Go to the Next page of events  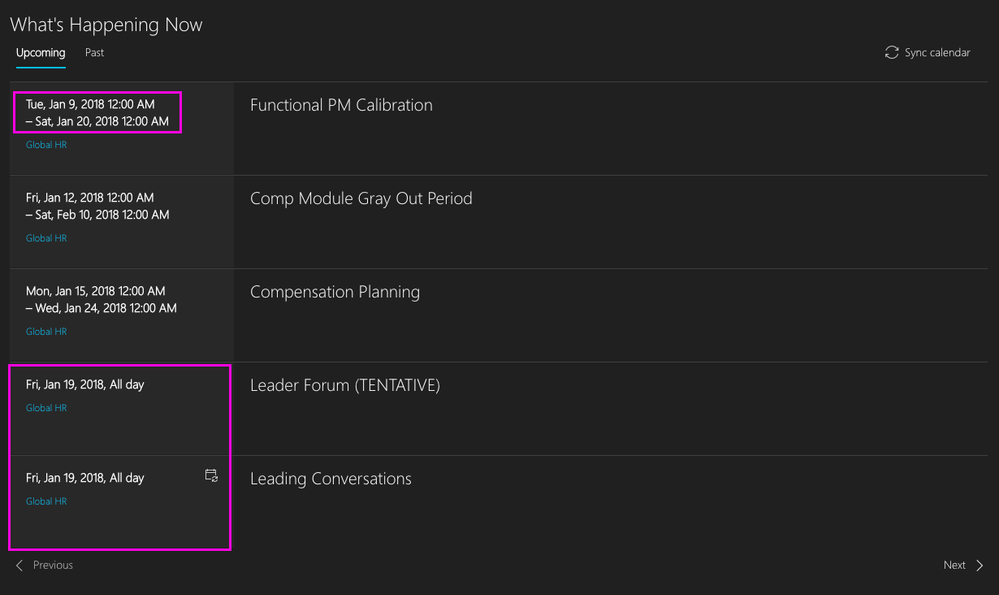955,565
